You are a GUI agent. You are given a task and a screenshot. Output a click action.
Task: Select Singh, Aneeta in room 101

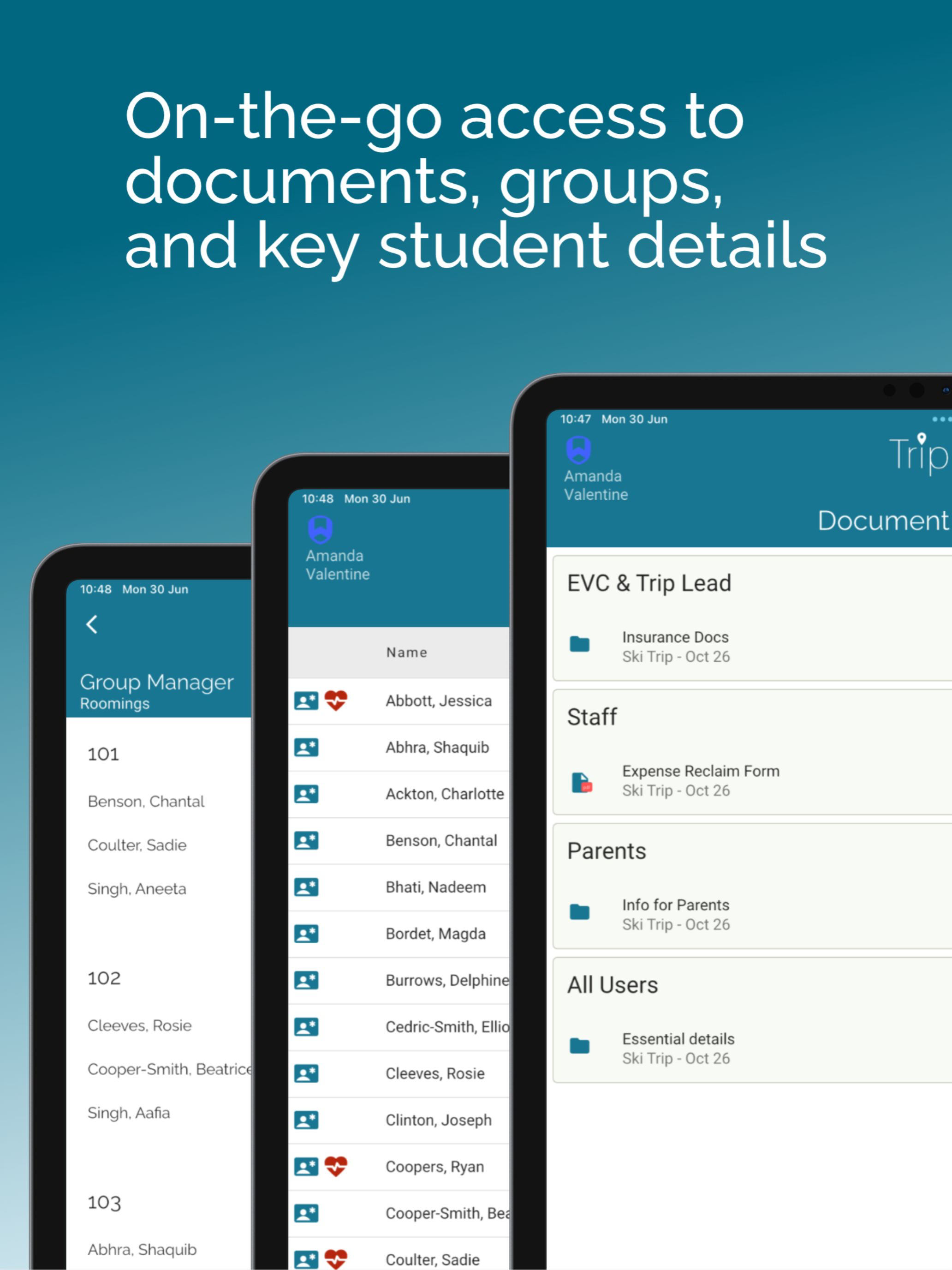click(137, 889)
